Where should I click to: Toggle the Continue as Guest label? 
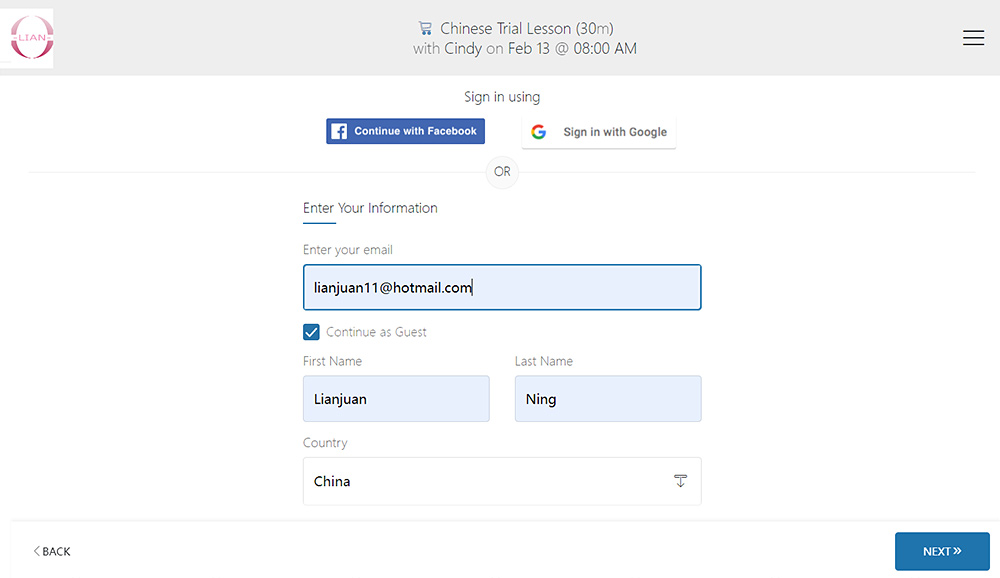[376, 332]
